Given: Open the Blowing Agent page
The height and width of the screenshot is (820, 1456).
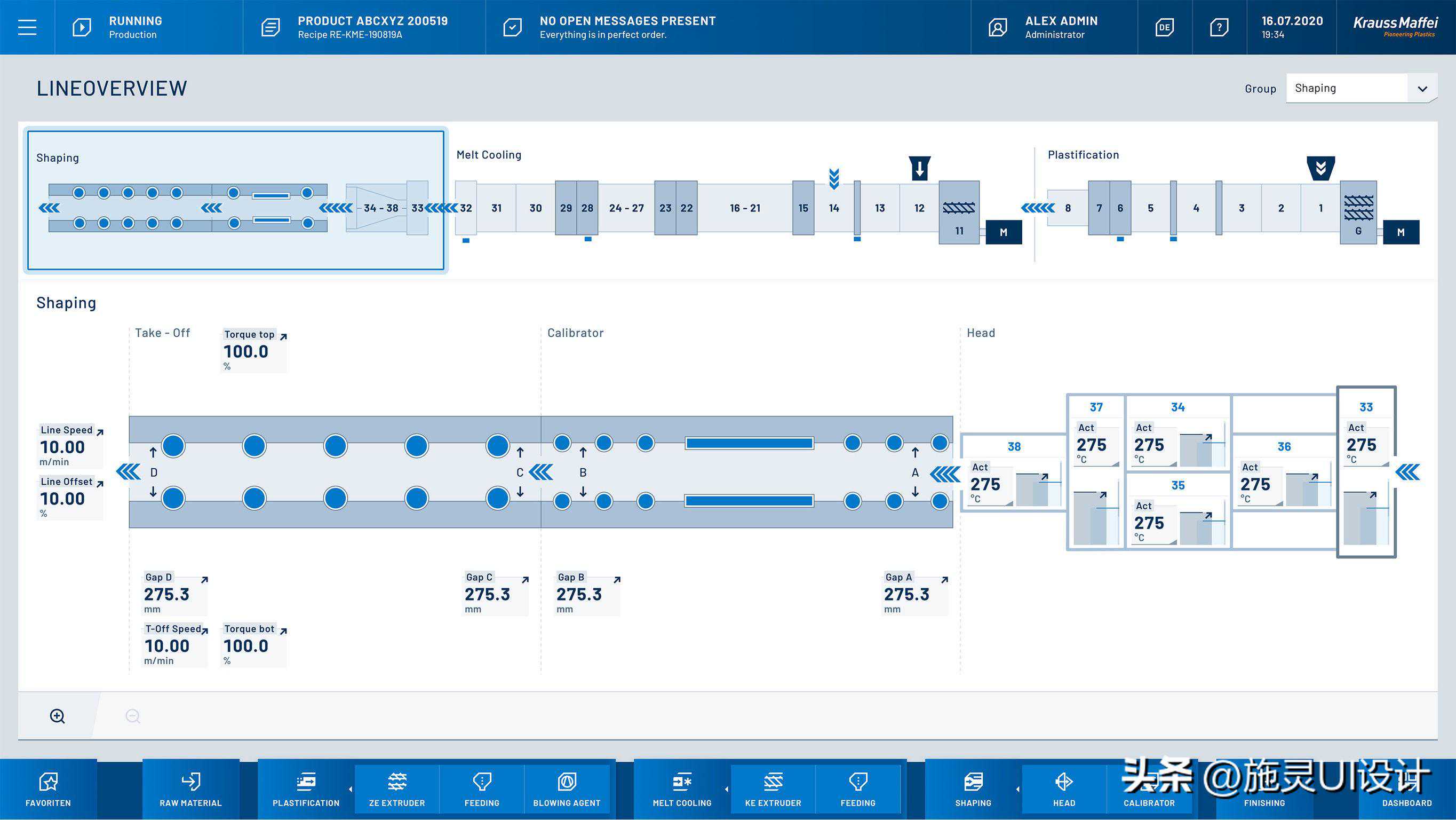Looking at the screenshot, I should [567, 789].
